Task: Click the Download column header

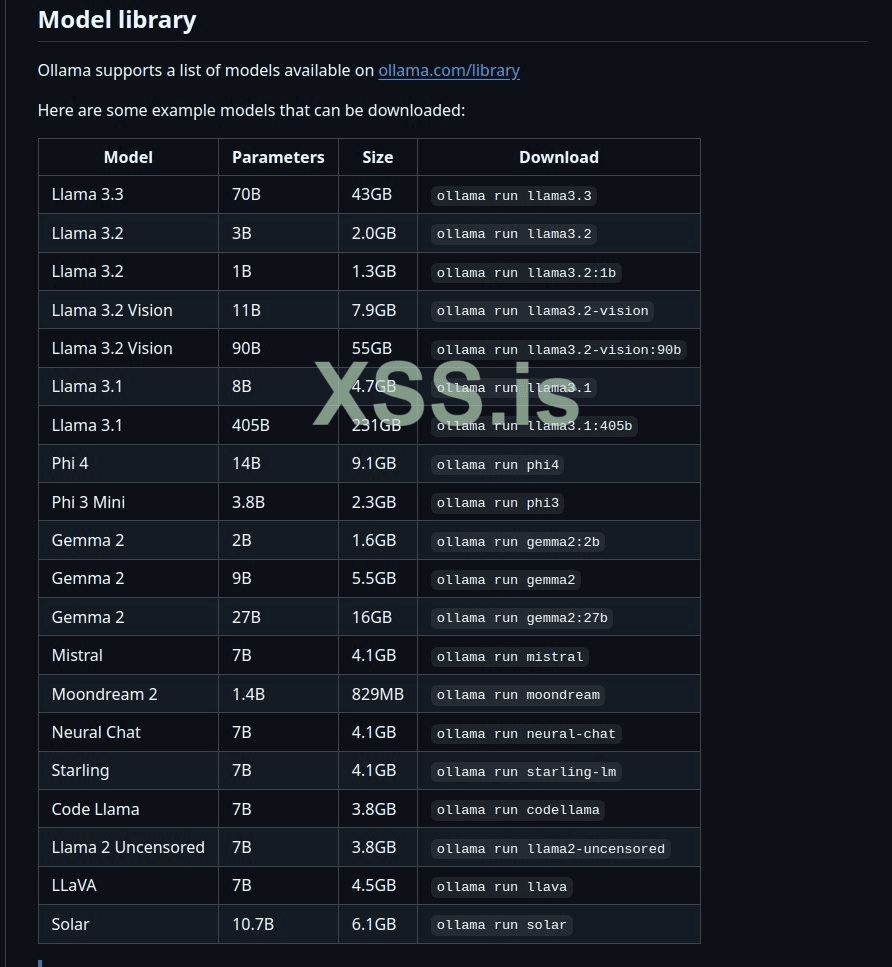Action: click(558, 157)
